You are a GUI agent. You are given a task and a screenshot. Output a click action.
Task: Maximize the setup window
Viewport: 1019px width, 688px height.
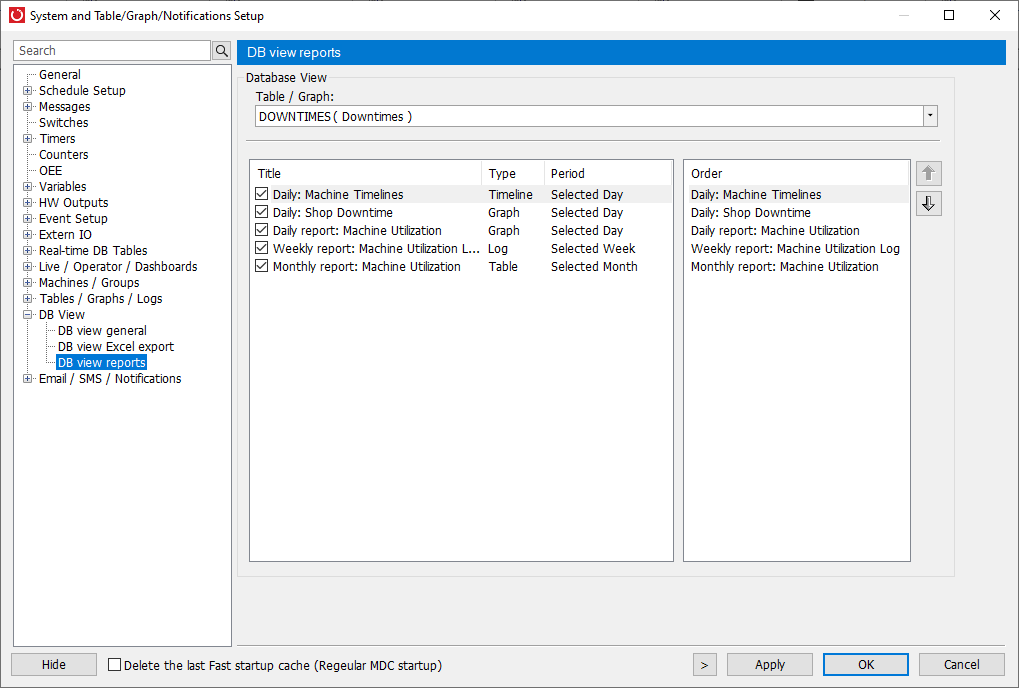pyautogui.click(x=949, y=15)
